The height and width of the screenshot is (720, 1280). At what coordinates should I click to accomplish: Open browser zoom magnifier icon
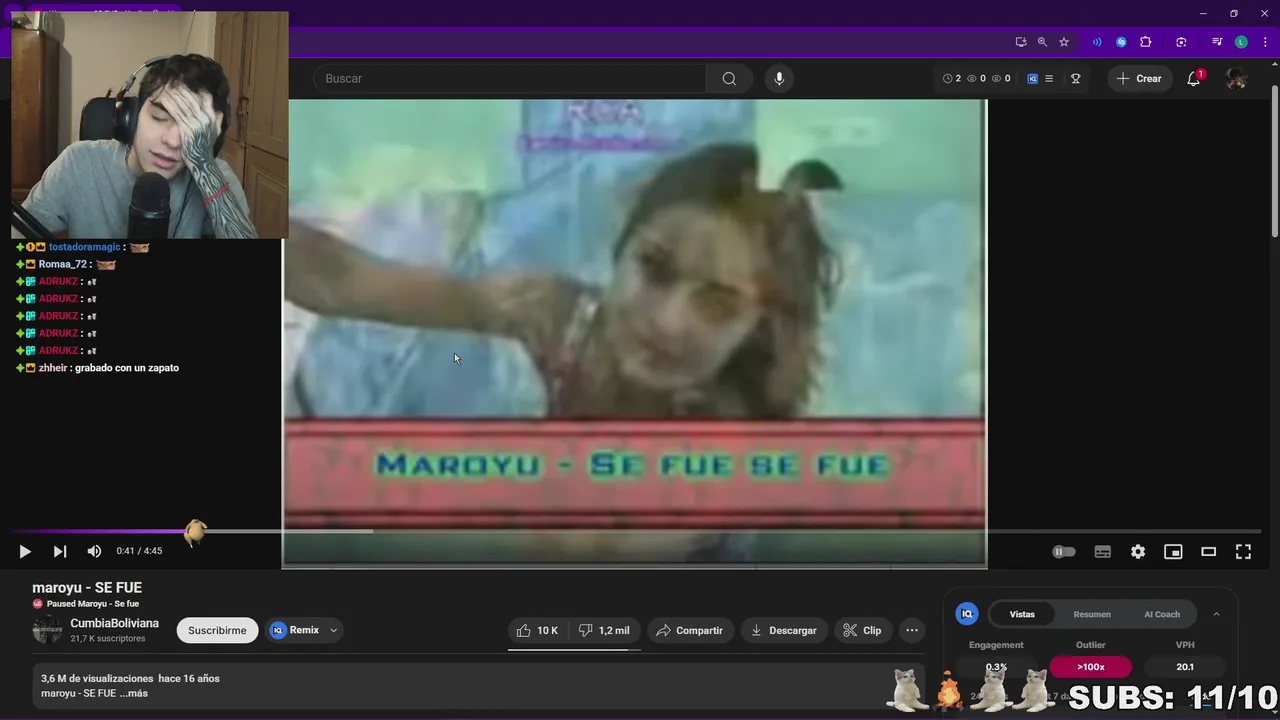tap(1042, 42)
